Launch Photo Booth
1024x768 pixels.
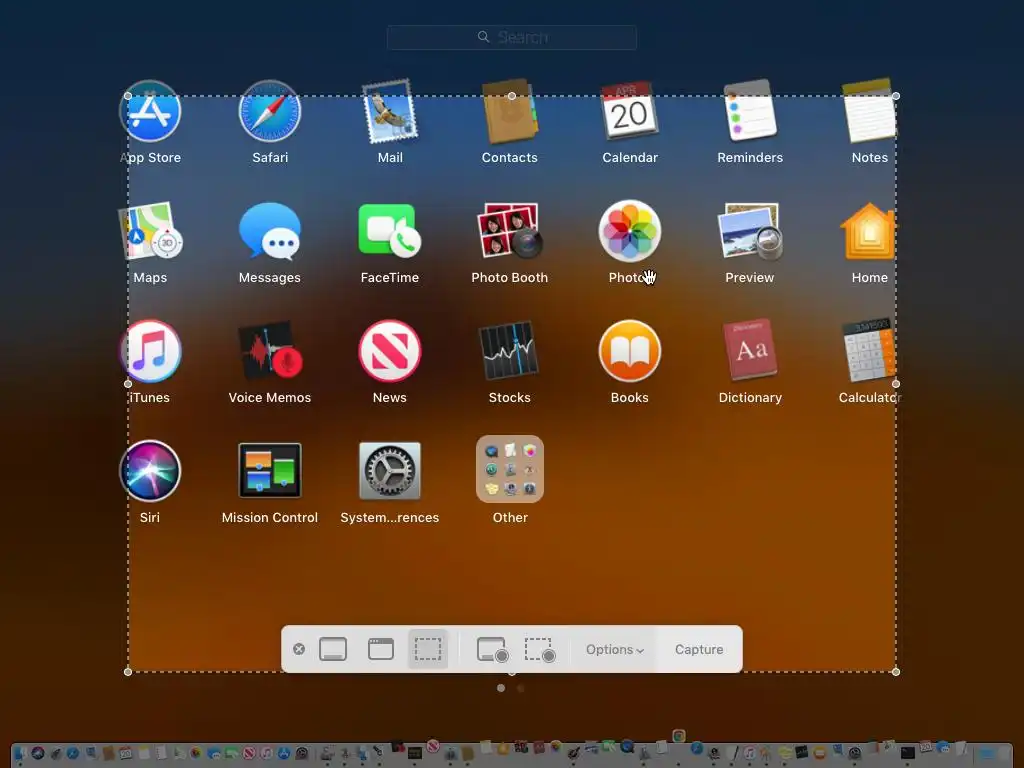510,231
